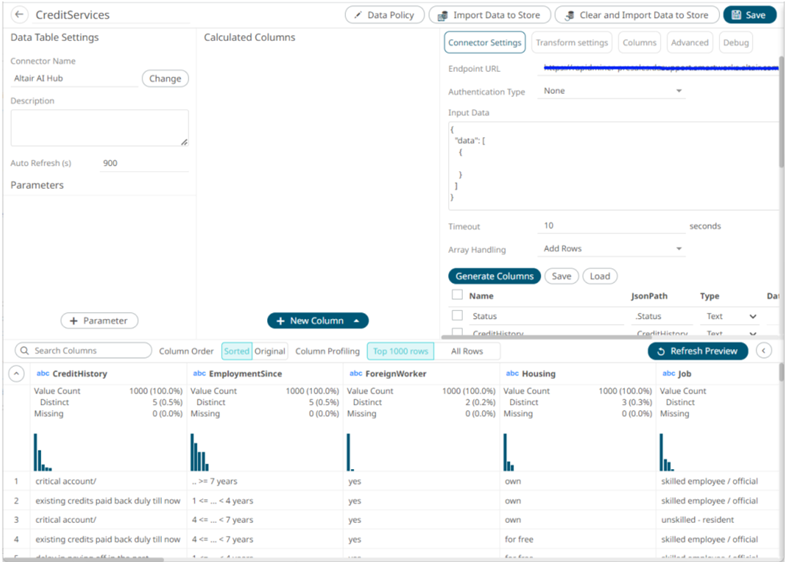Click the Refresh Preview button
Screen dimensions: 785x562
point(697,351)
